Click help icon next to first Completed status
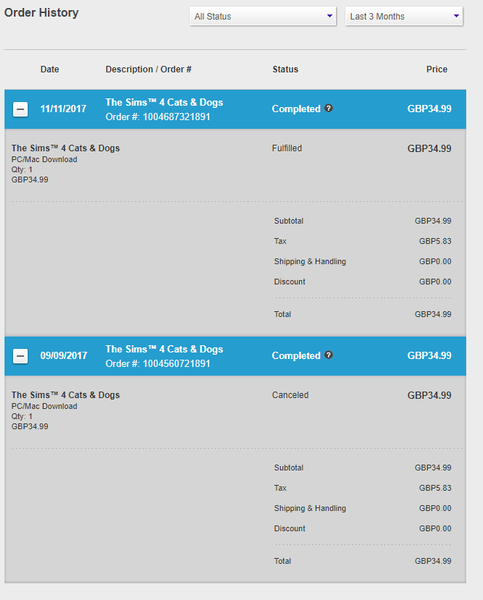 tap(328, 108)
